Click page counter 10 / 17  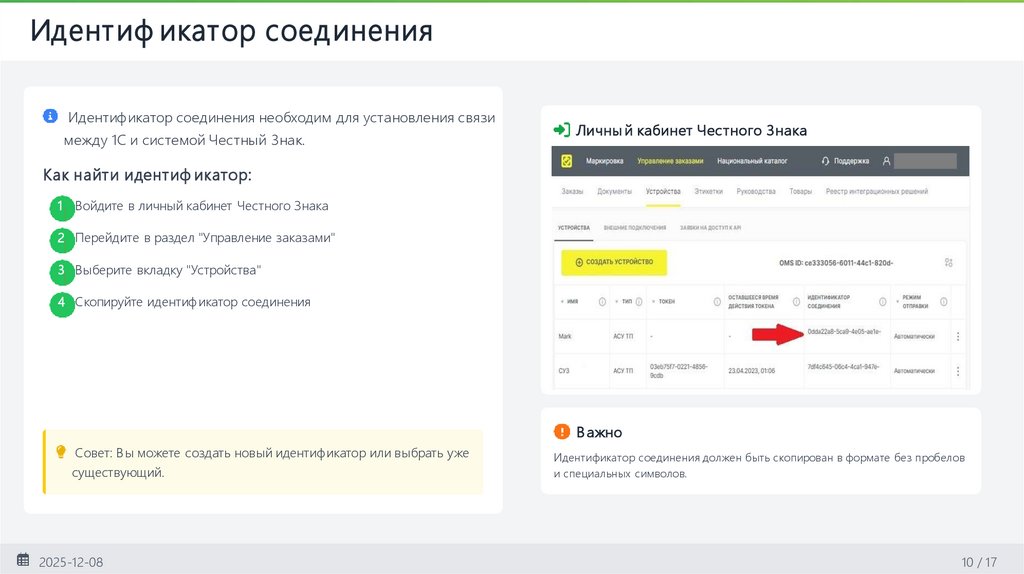pyautogui.click(x=979, y=562)
